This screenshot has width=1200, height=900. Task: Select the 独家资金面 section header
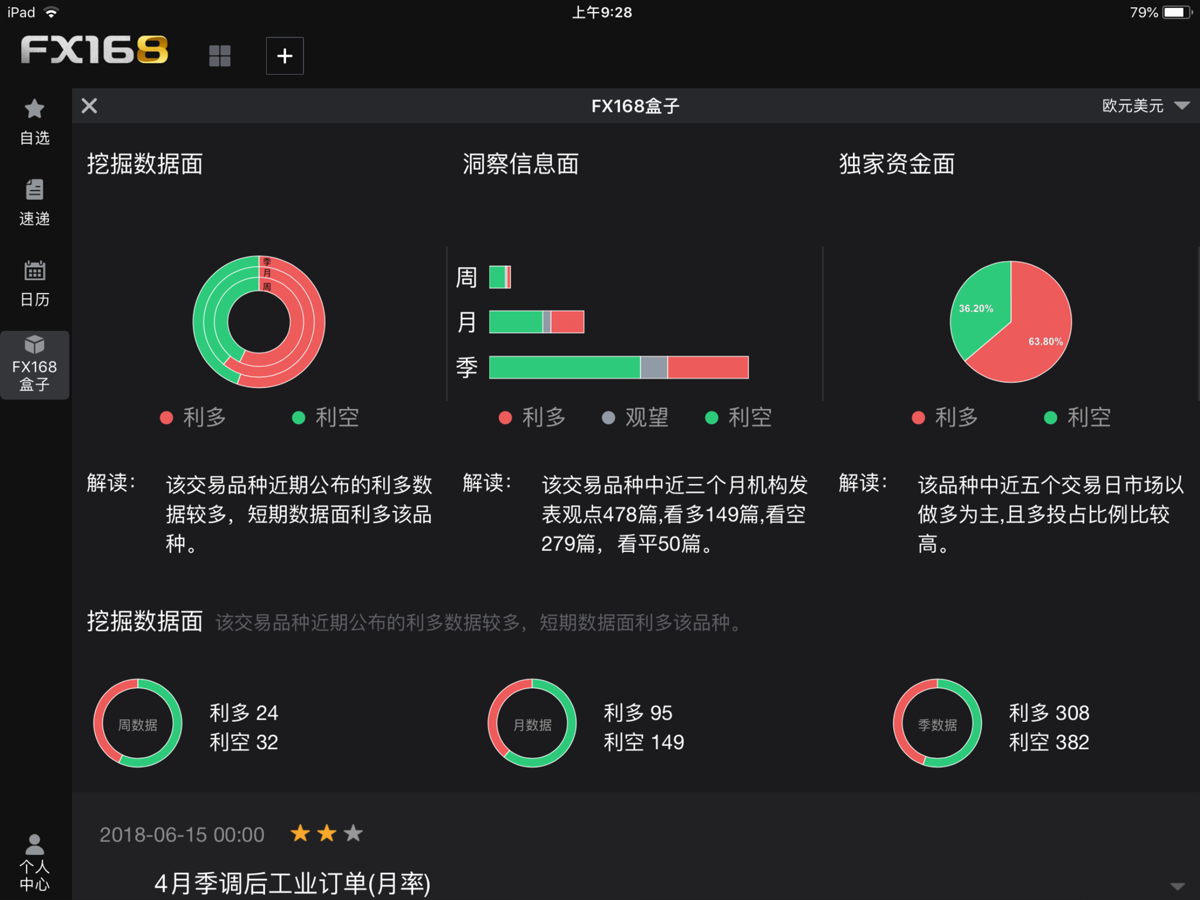896,164
